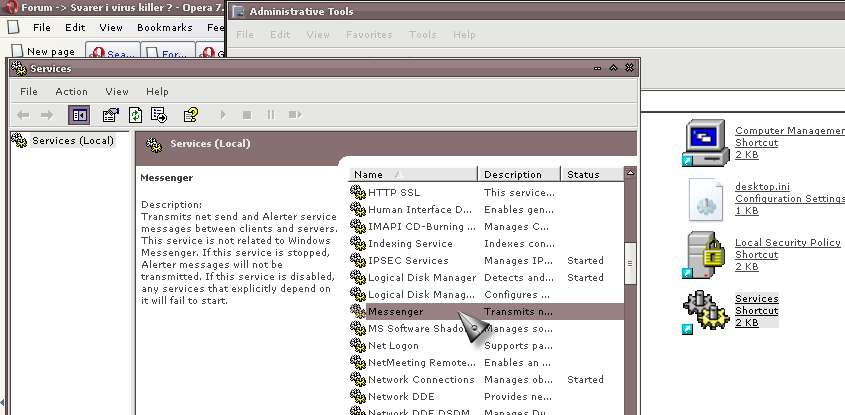Click gear icon beside IPSEC Services

(x=358, y=260)
